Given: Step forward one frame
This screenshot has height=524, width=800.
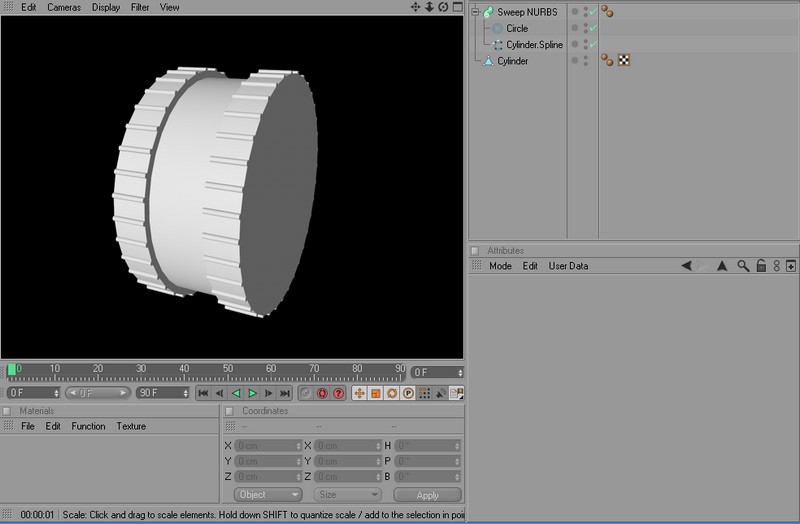Looking at the screenshot, I should point(268,393).
